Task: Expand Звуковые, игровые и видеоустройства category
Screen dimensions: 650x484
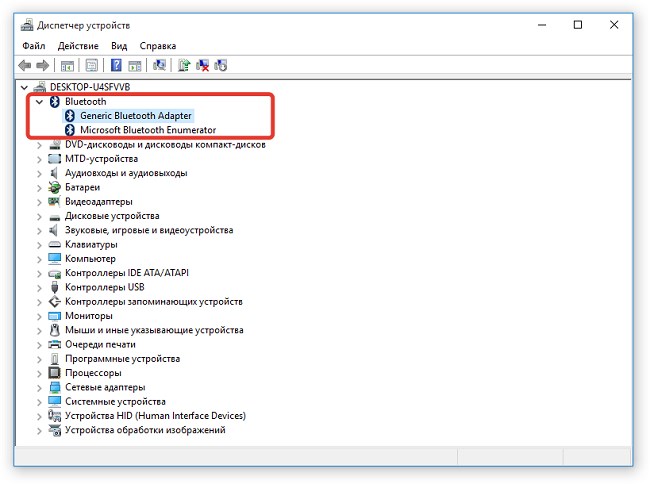Action: click(x=39, y=230)
